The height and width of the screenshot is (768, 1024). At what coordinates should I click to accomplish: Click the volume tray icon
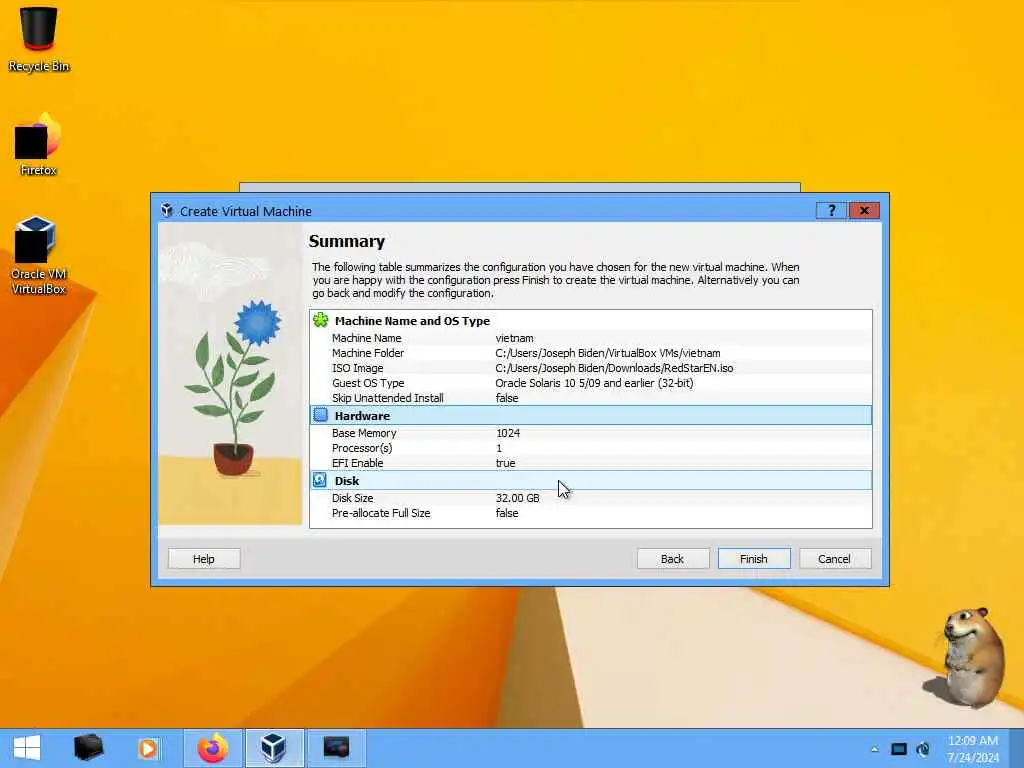(923, 749)
